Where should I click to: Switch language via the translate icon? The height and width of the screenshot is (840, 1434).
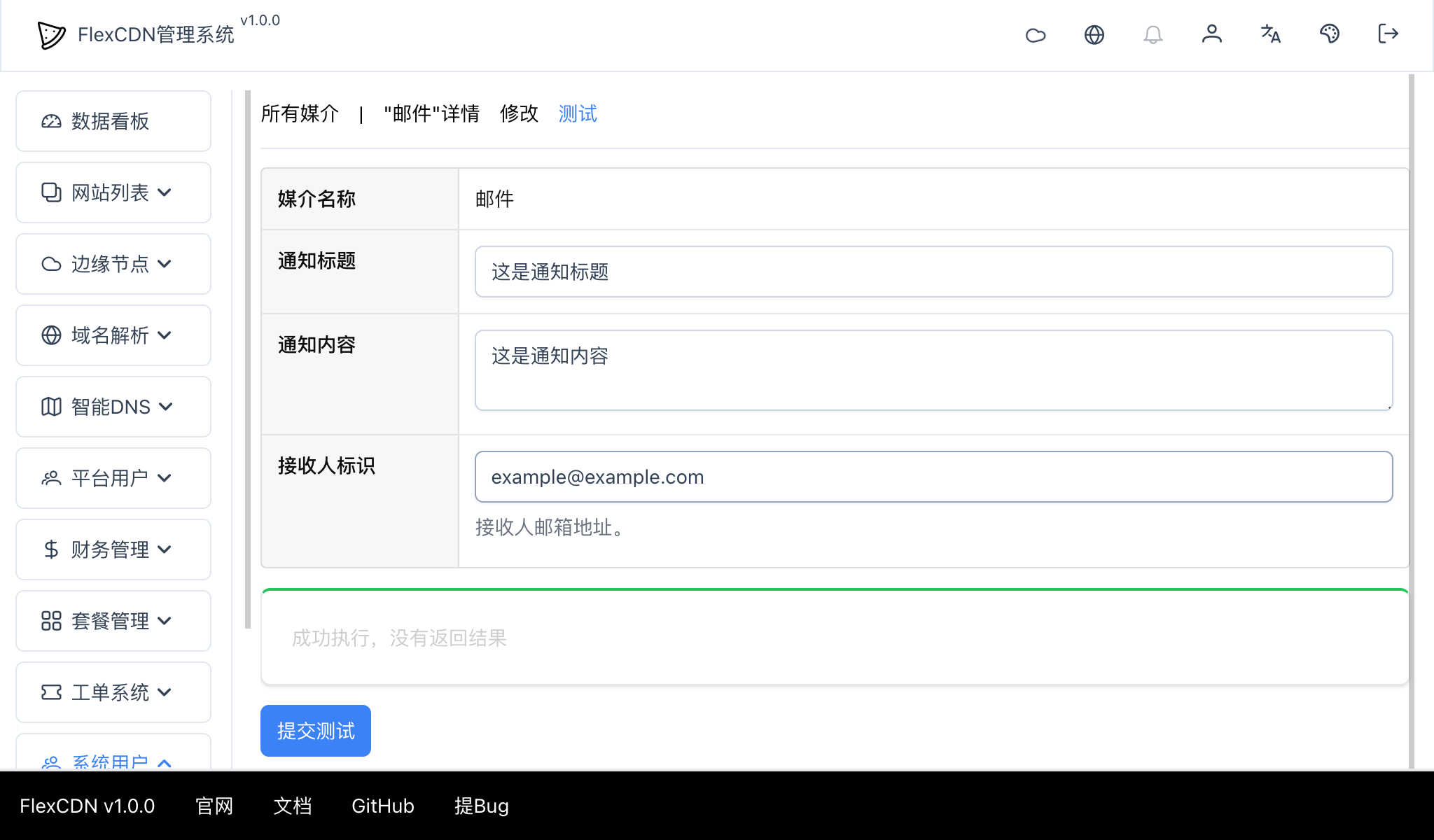click(x=1270, y=34)
